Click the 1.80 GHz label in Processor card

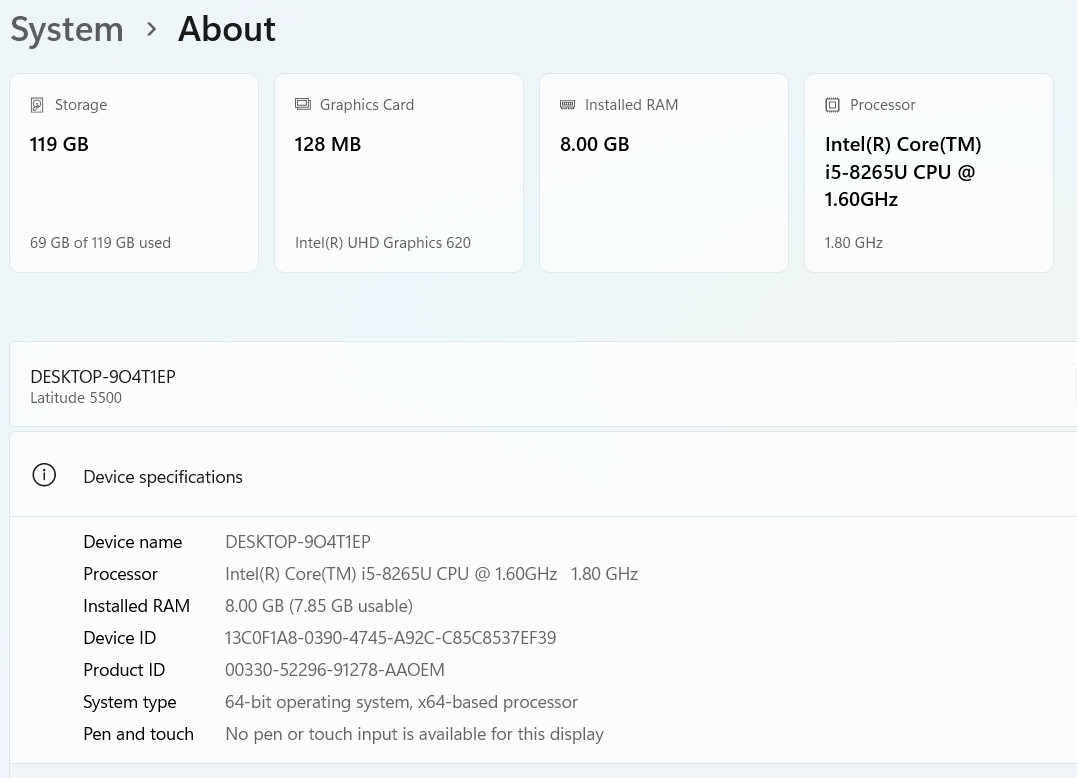[853, 243]
